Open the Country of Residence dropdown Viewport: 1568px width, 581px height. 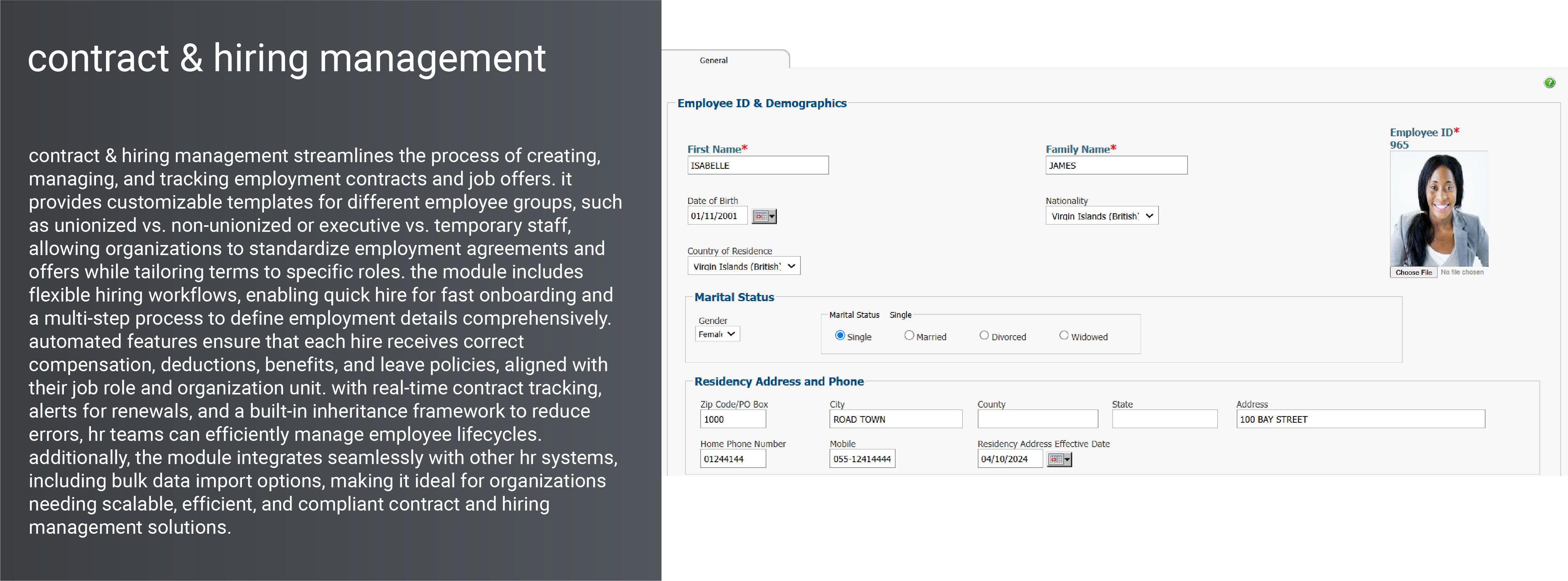(x=744, y=266)
